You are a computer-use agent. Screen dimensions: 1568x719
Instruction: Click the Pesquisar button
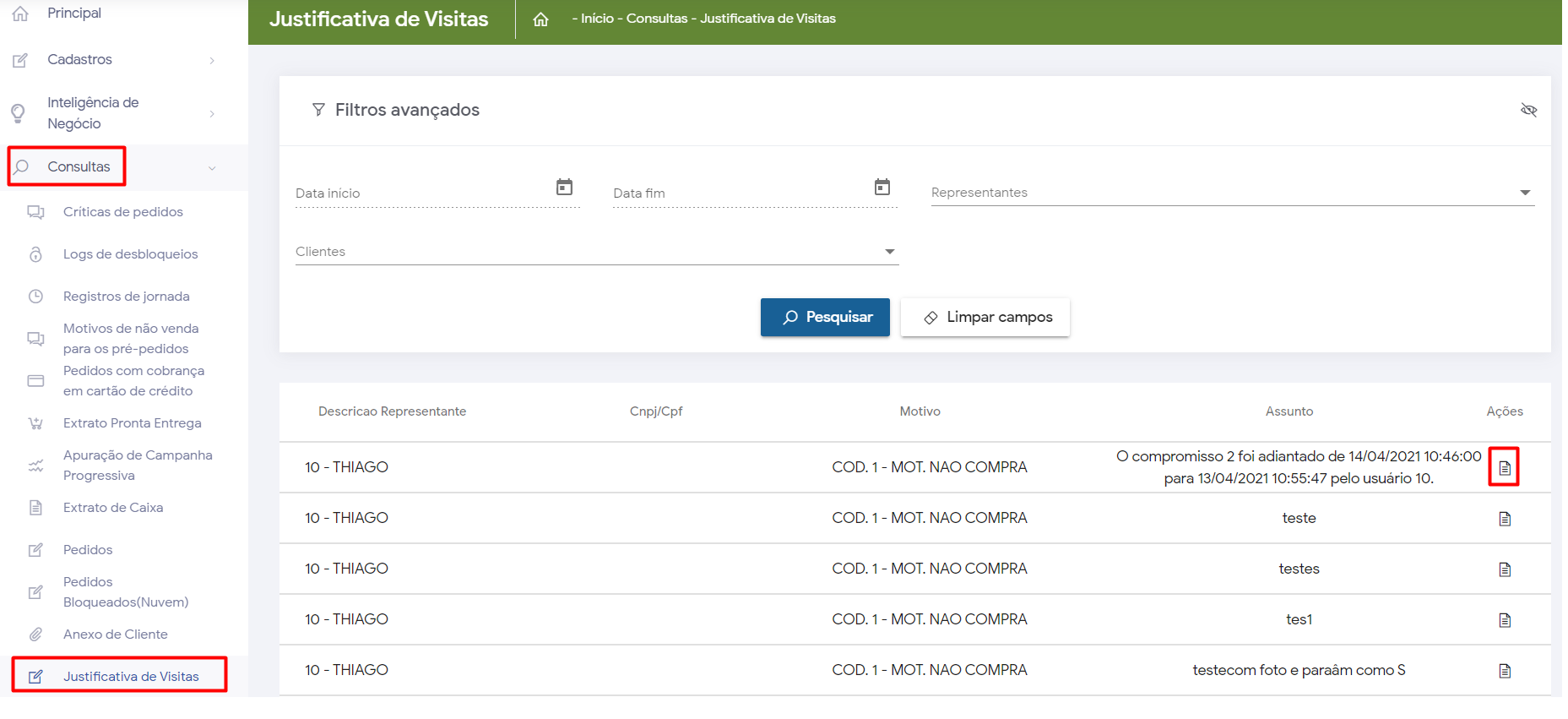tap(825, 318)
